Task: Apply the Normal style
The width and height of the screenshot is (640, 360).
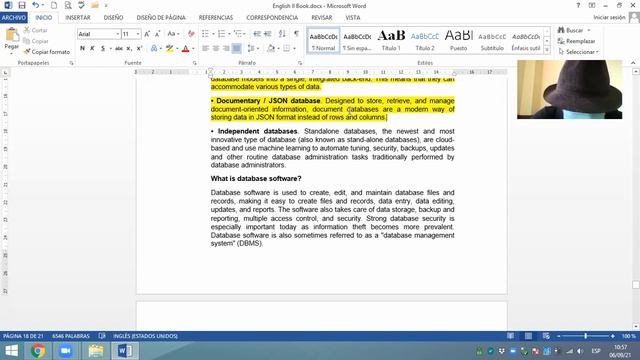Action: 323,40
